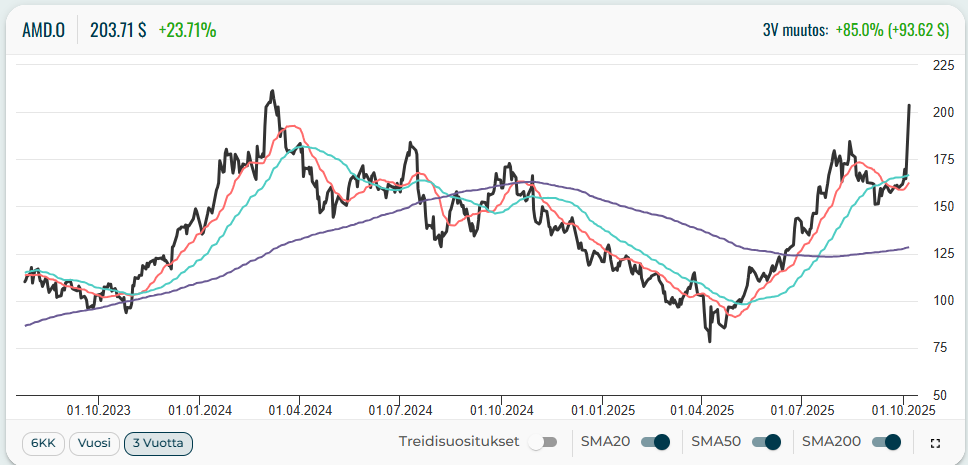Click the 01.04.2024 date on the x-axis
The width and height of the screenshot is (968, 465).
pos(299,409)
